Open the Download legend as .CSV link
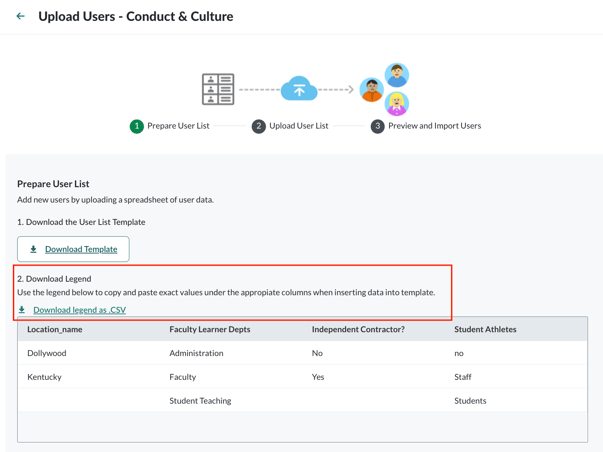Image resolution: width=603 pixels, height=452 pixels. [x=79, y=310]
